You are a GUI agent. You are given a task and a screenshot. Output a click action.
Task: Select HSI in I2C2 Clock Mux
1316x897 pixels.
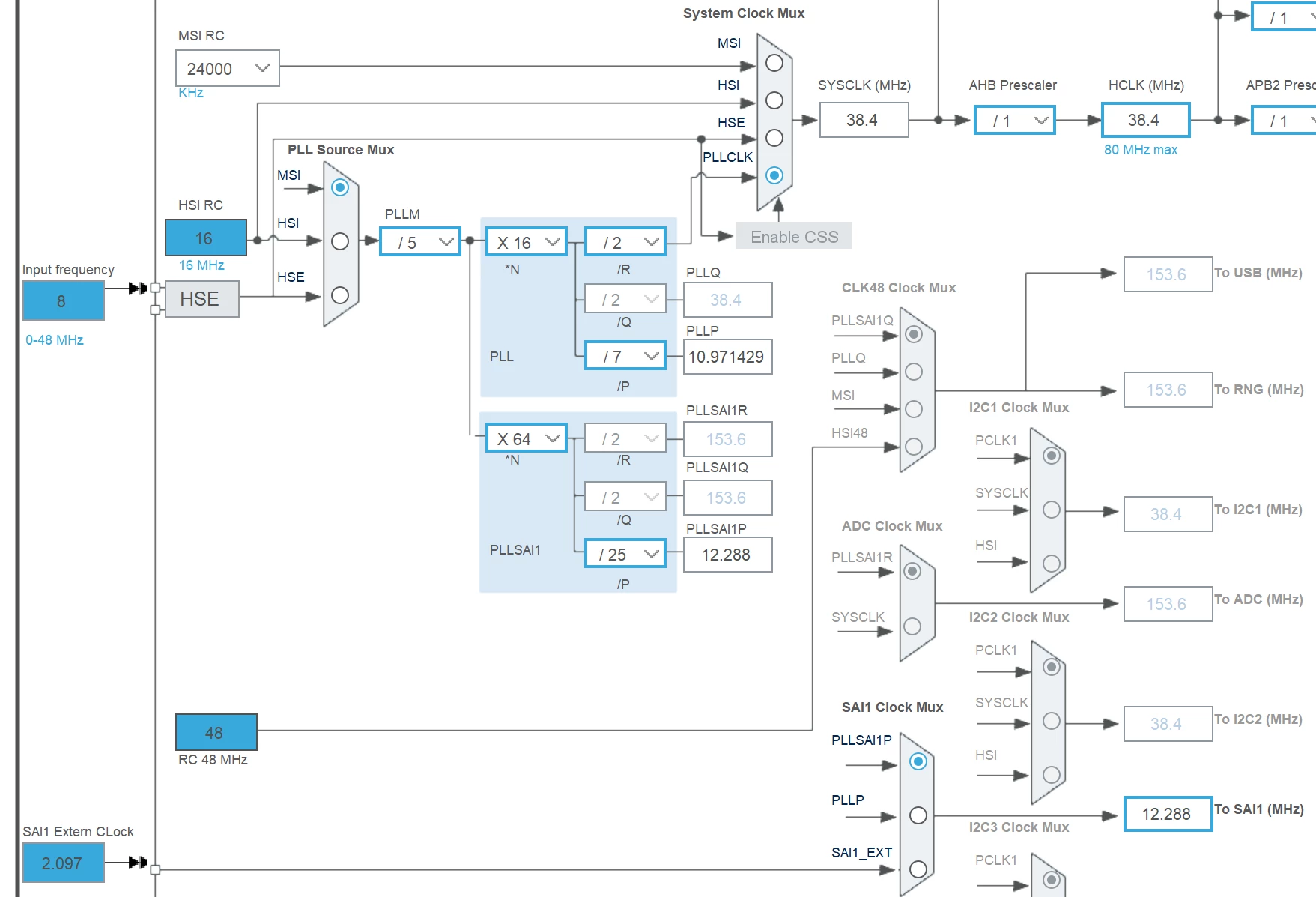[1052, 775]
